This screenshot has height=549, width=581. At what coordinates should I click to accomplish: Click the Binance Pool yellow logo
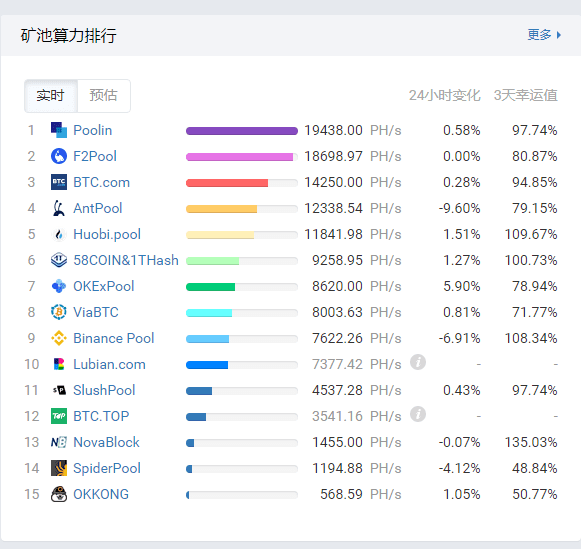(x=59, y=338)
